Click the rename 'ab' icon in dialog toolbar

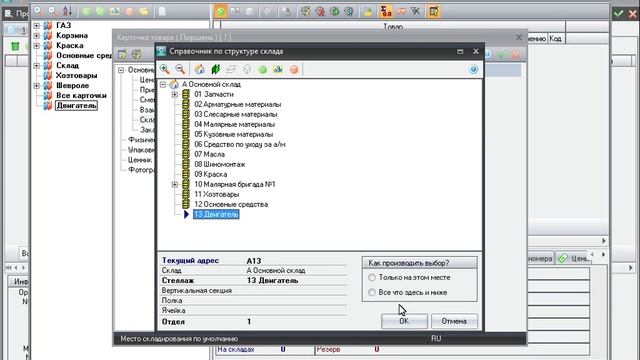[278, 69]
